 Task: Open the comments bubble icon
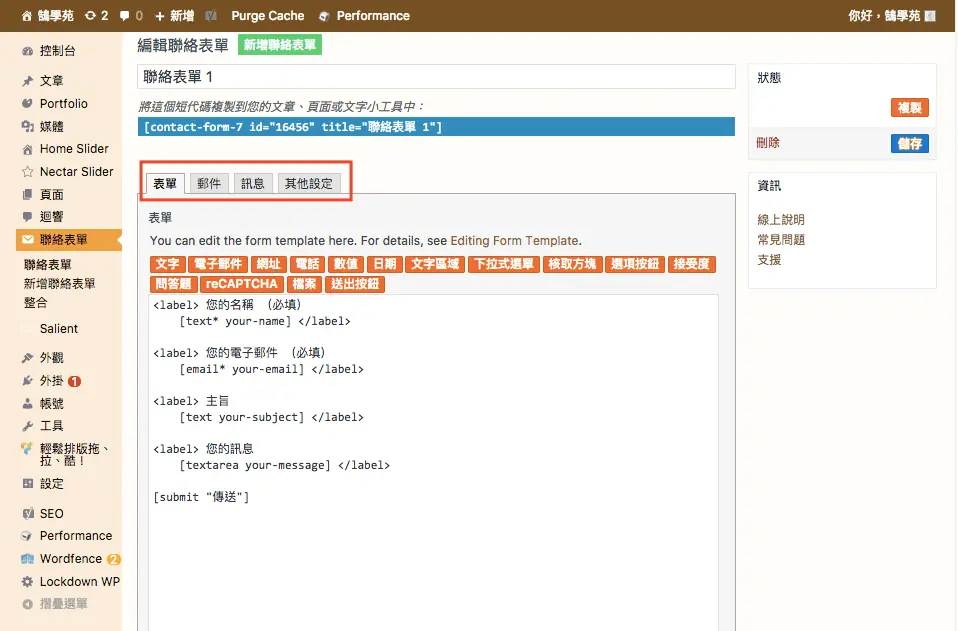click(125, 16)
